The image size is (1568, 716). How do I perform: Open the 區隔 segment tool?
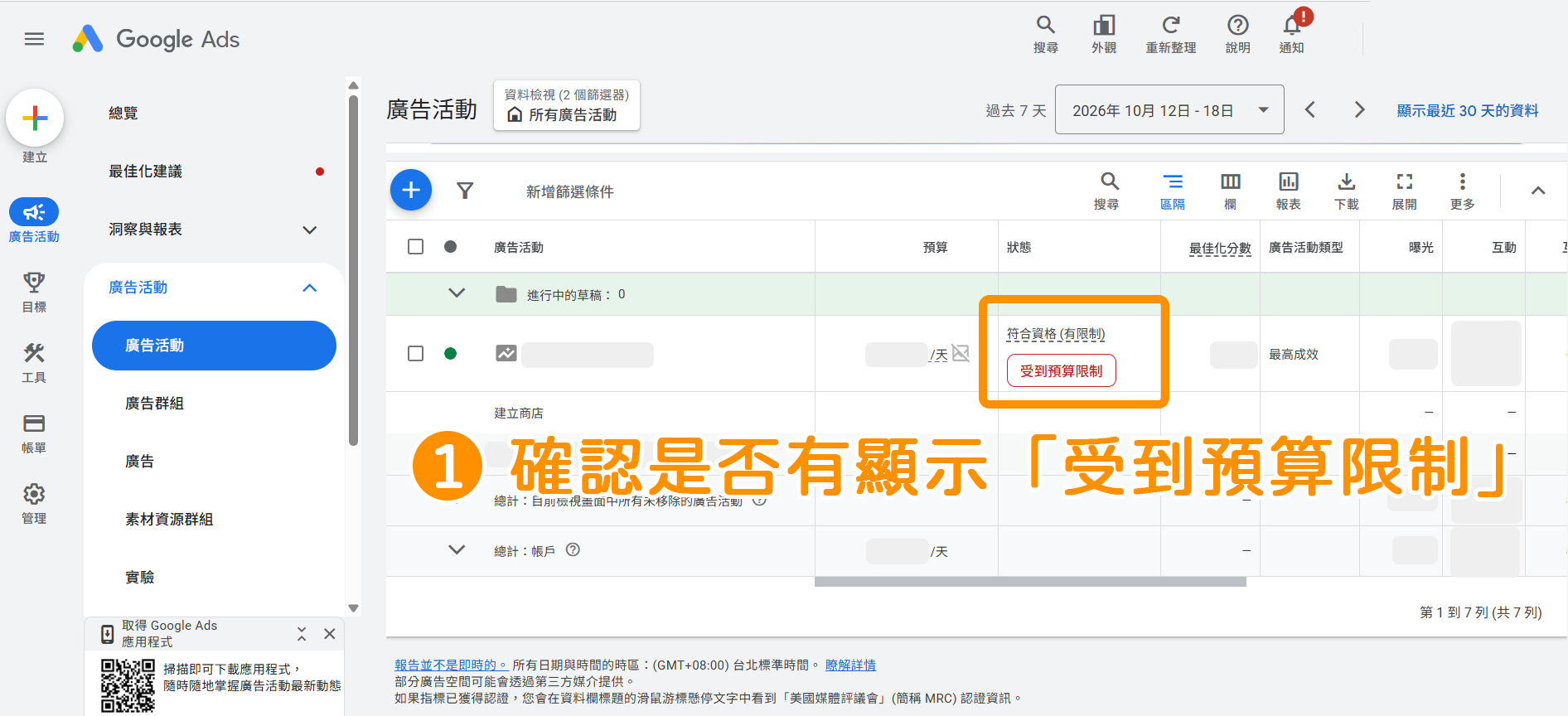point(1173,191)
